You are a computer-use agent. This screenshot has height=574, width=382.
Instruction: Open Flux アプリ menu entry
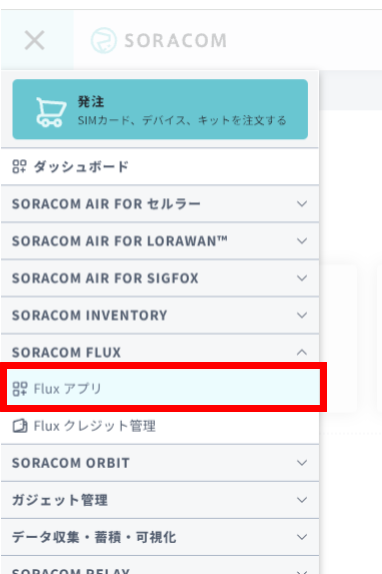[163, 387]
